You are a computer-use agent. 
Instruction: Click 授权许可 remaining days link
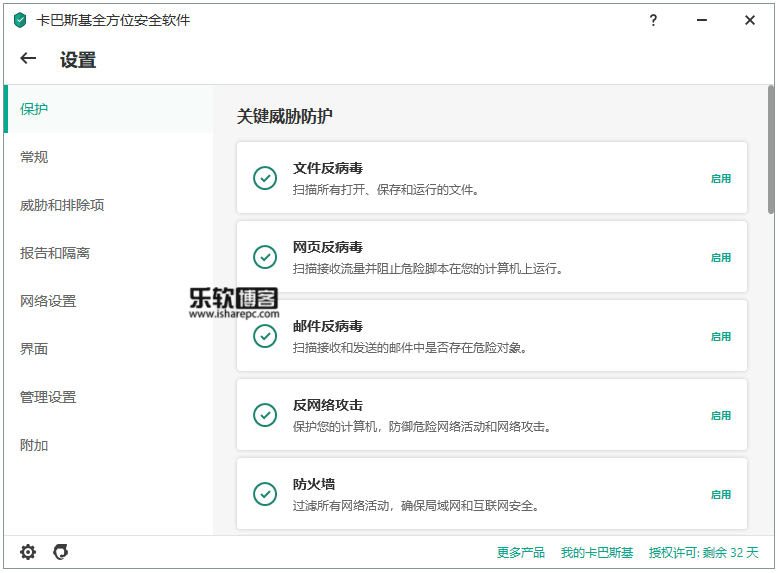tap(703, 552)
